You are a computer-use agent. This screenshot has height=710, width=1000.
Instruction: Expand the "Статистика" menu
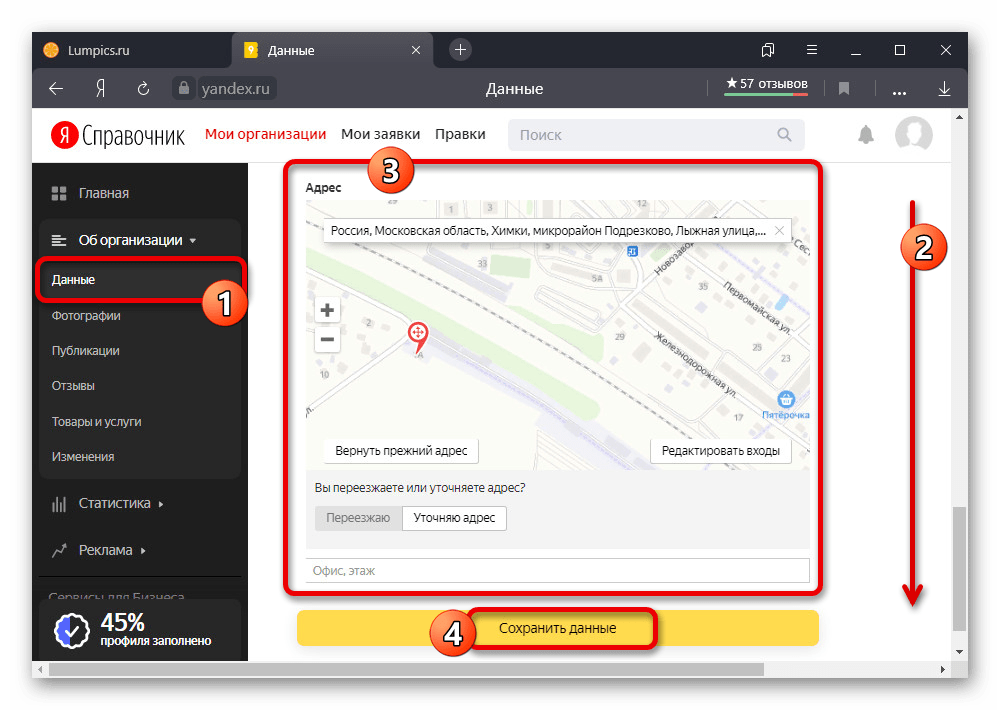(115, 503)
